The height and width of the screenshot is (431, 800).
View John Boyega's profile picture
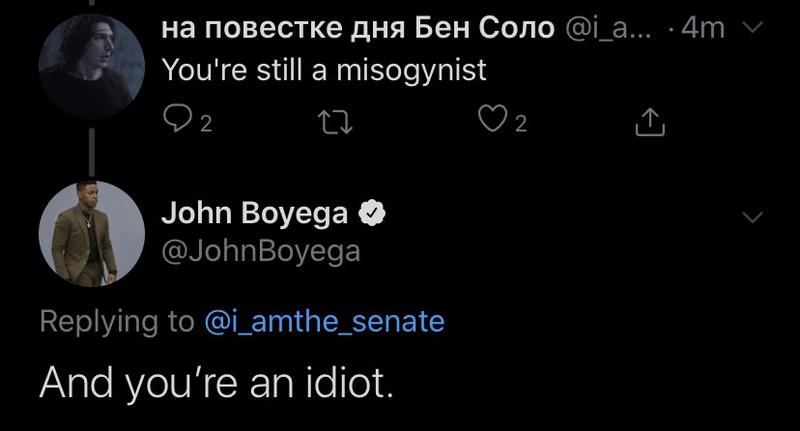(92, 233)
